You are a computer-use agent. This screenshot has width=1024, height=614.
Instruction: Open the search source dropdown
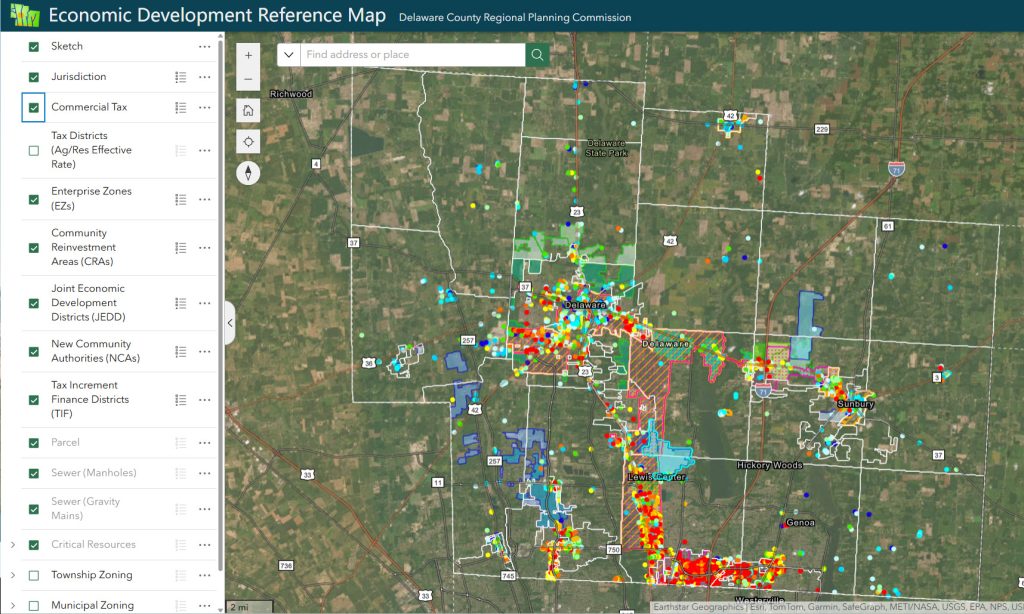click(x=289, y=54)
